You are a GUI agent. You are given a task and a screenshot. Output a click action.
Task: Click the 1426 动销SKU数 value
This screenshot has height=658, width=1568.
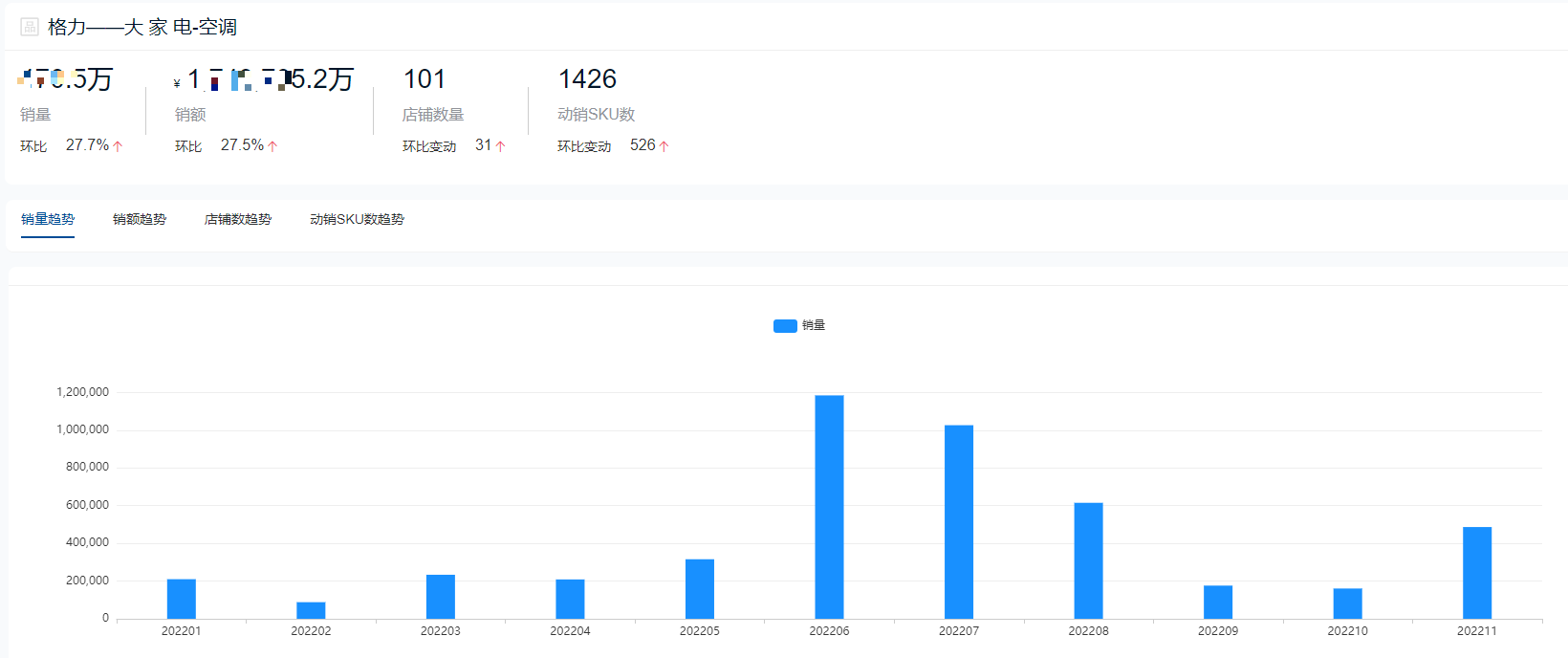(587, 79)
